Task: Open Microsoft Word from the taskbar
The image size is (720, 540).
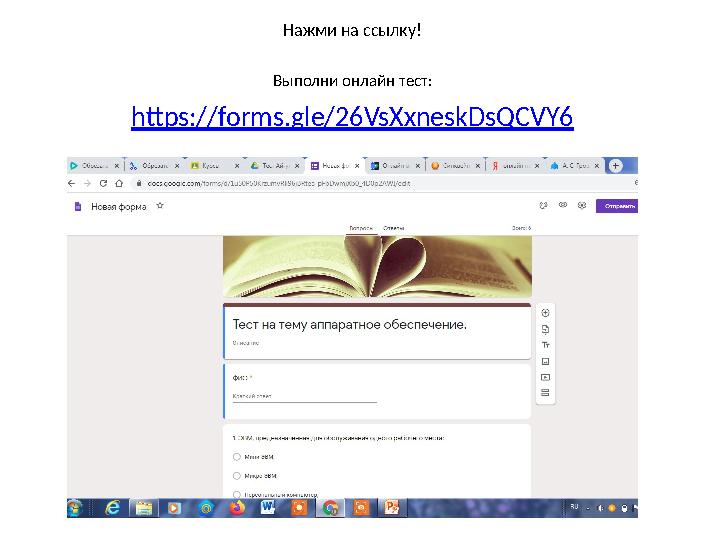Action: [268, 508]
